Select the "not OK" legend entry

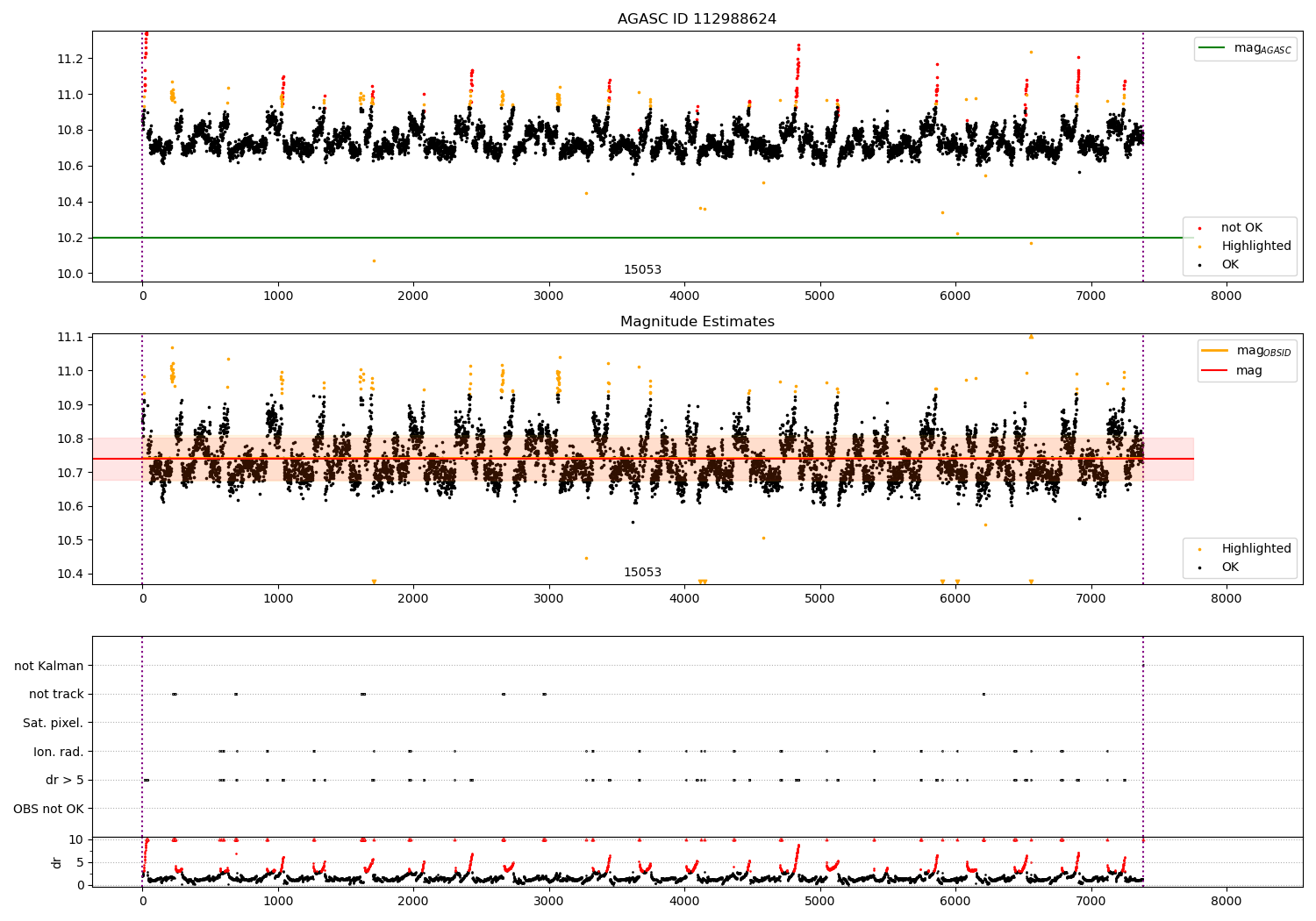[1241, 228]
